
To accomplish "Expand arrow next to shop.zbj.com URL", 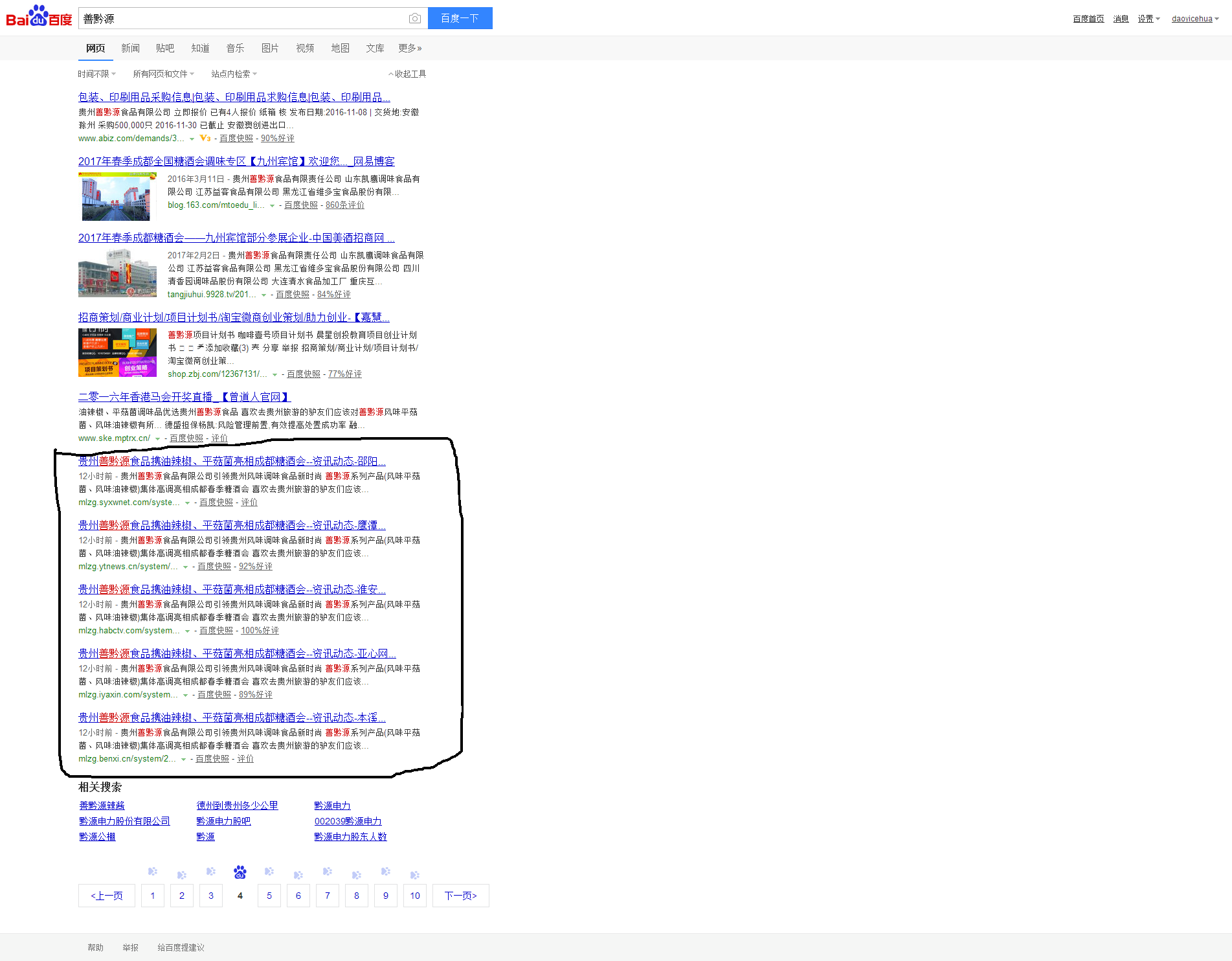I will tap(274, 375).
